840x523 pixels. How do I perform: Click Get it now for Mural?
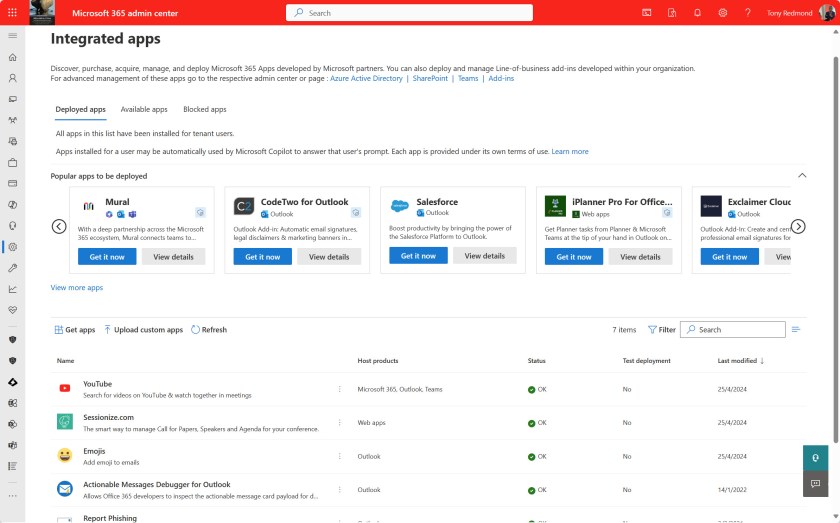[107, 257]
